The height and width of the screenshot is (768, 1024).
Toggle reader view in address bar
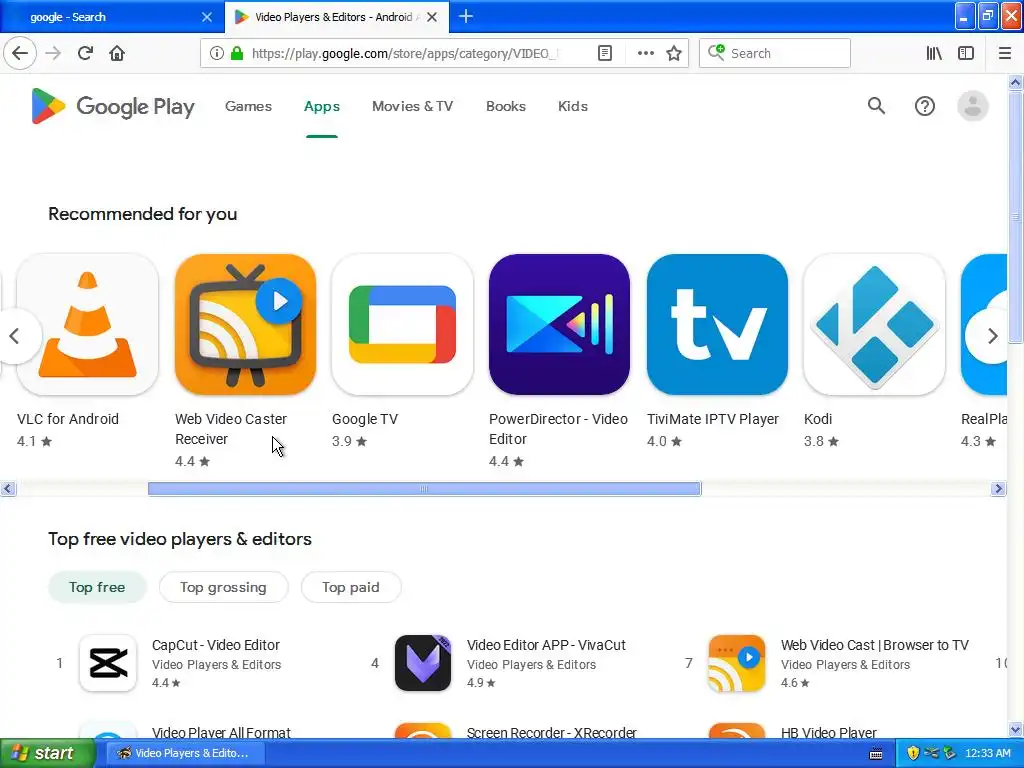tap(605, 53)
